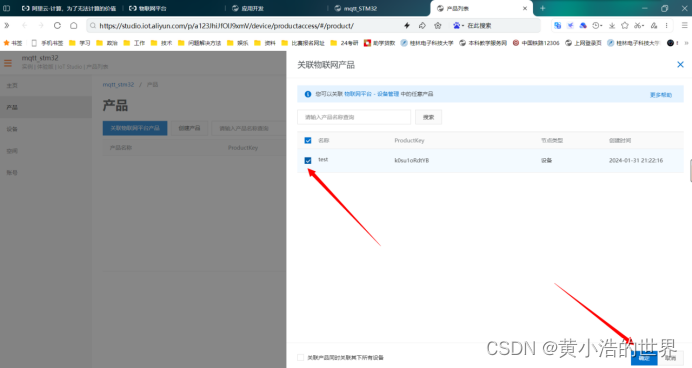
Task: Open the 本科教学服务网 bookmark
Action: pyautogui.click(x=483, y=43)
